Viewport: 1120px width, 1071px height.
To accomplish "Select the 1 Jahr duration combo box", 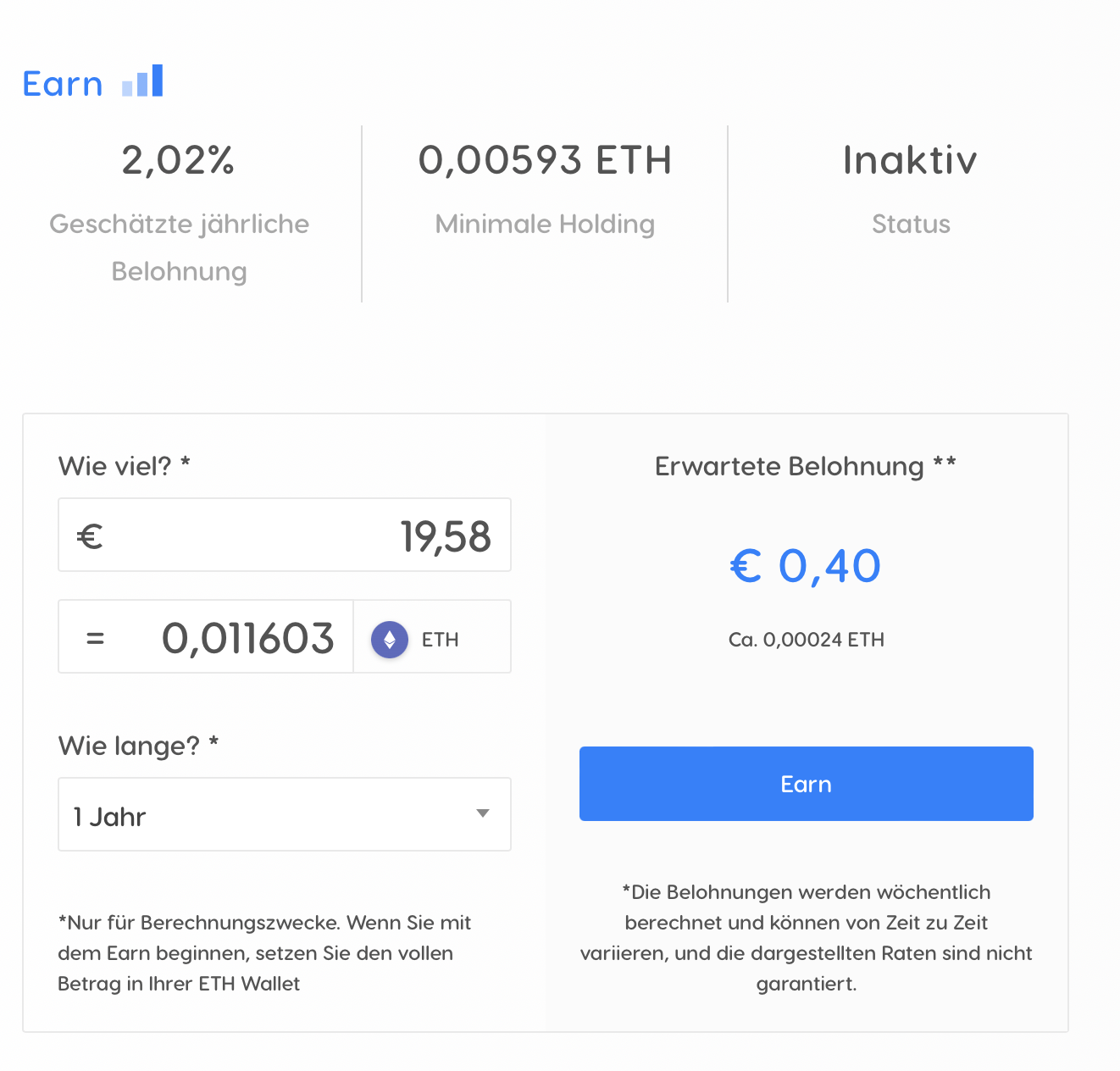I will tap(285, 814).
